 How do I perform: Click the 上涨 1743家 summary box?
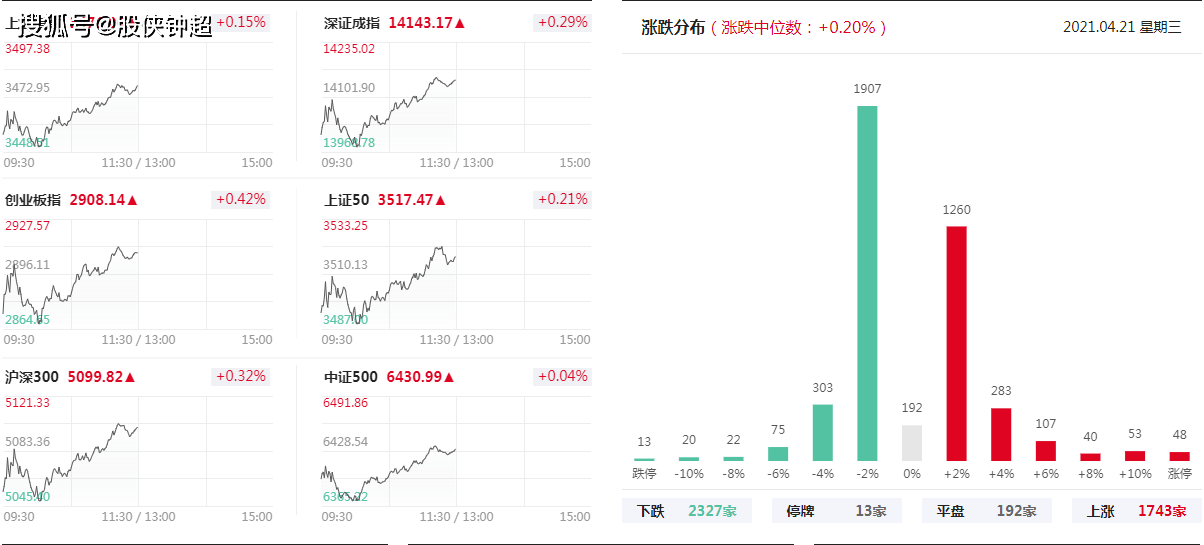[x=1136, y=511]
